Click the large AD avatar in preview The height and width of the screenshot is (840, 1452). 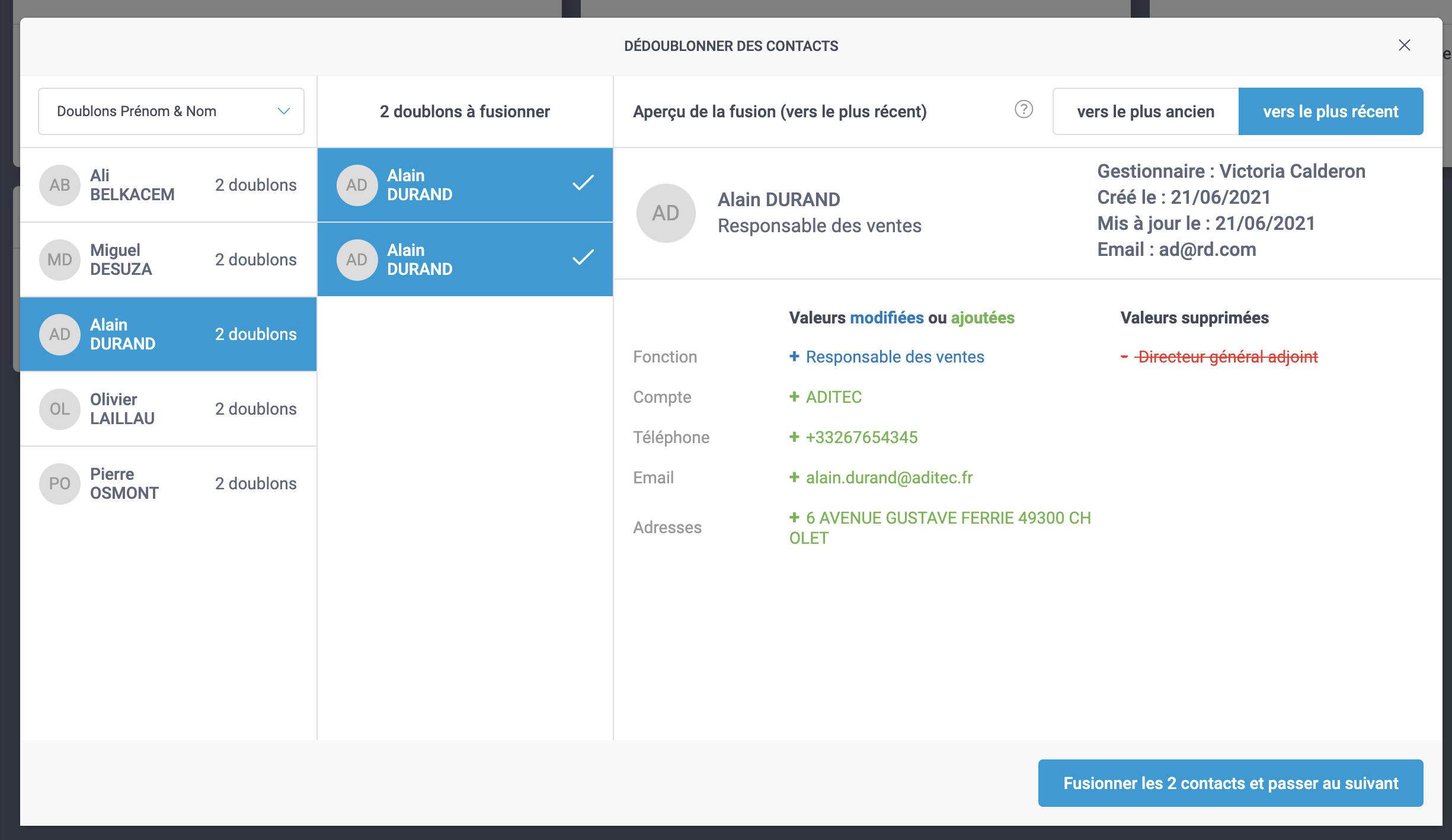[x=666, y=213]
